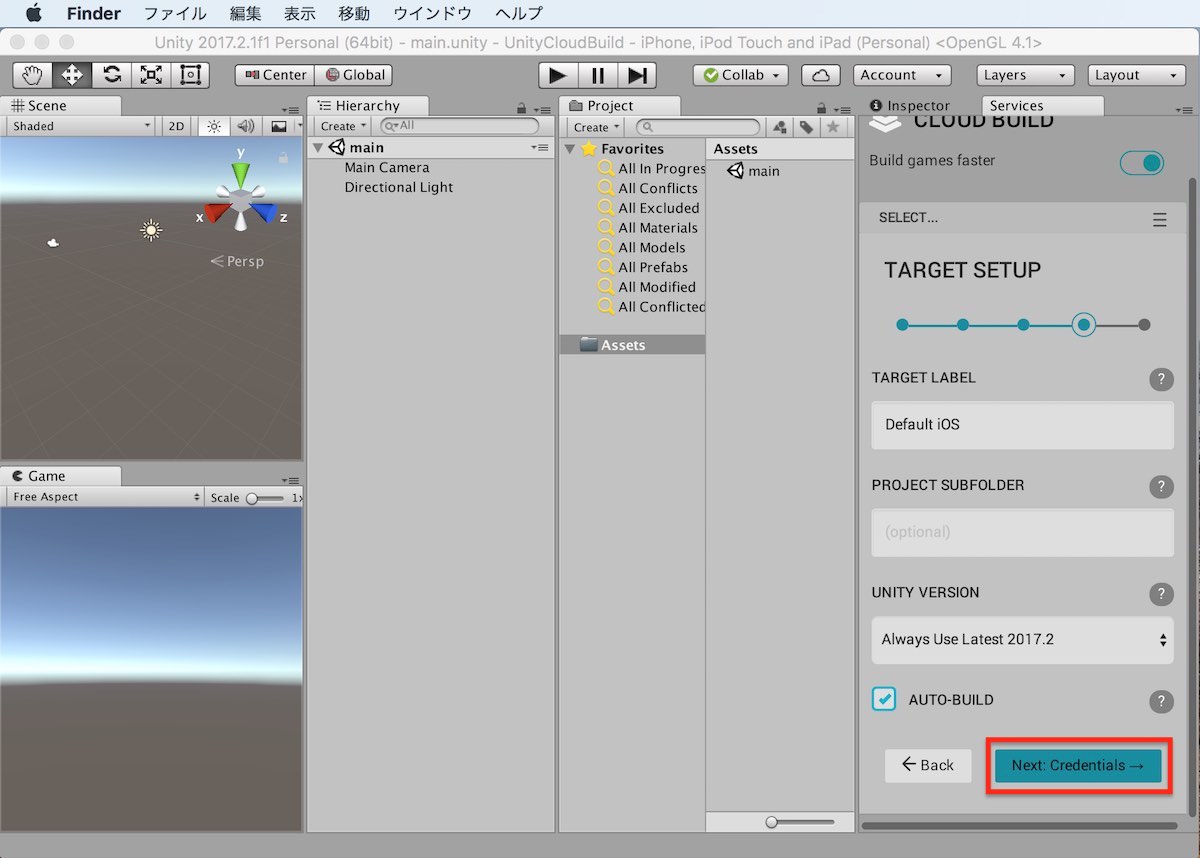1200x858 pixels.
Task: Open the Shaded draw mode dropdown
Action: click(79, 126)
